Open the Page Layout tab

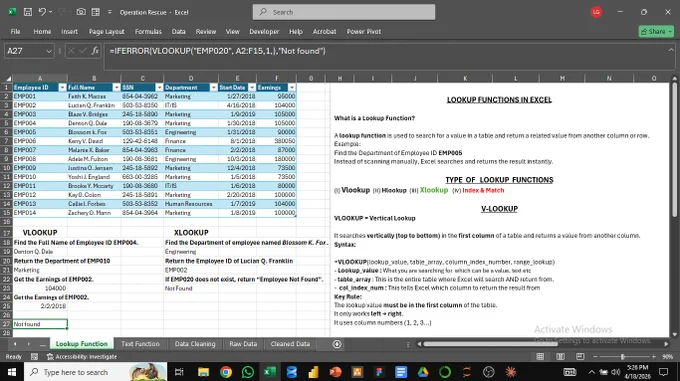tap(106, 32)
